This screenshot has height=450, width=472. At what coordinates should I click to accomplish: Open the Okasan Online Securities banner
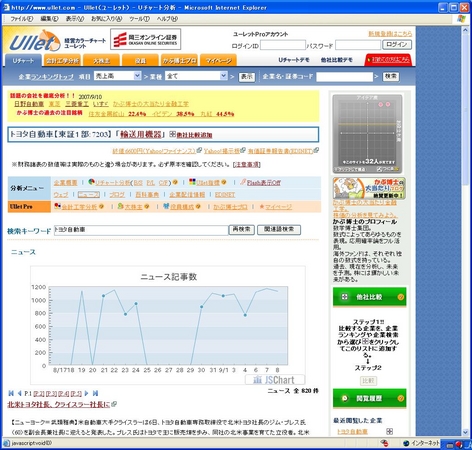145,39
